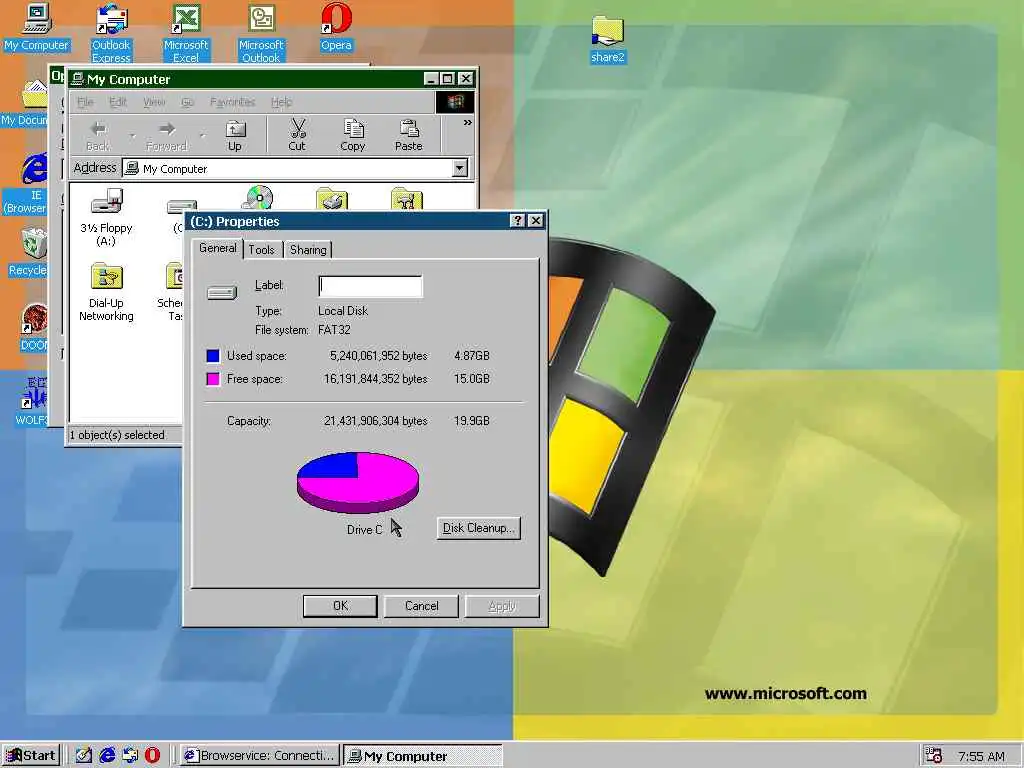Click the My Computer taskbar button
Viewport: 1024px width, 768px height.
coord(423,756)
